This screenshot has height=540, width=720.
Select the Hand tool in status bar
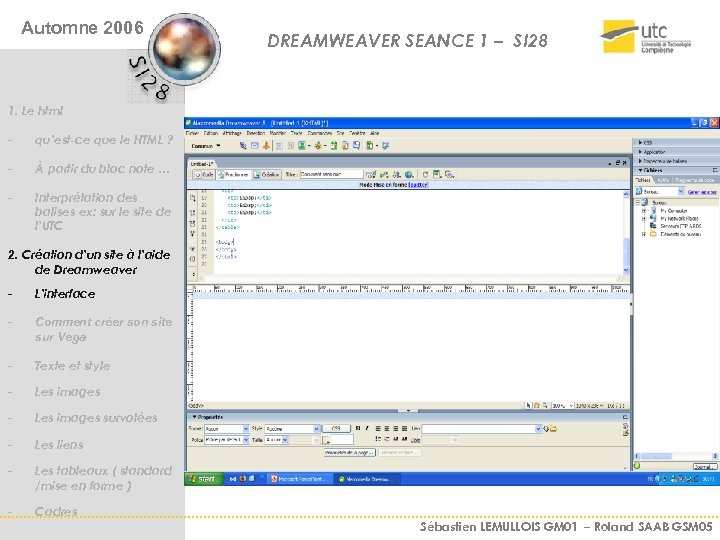536,405
